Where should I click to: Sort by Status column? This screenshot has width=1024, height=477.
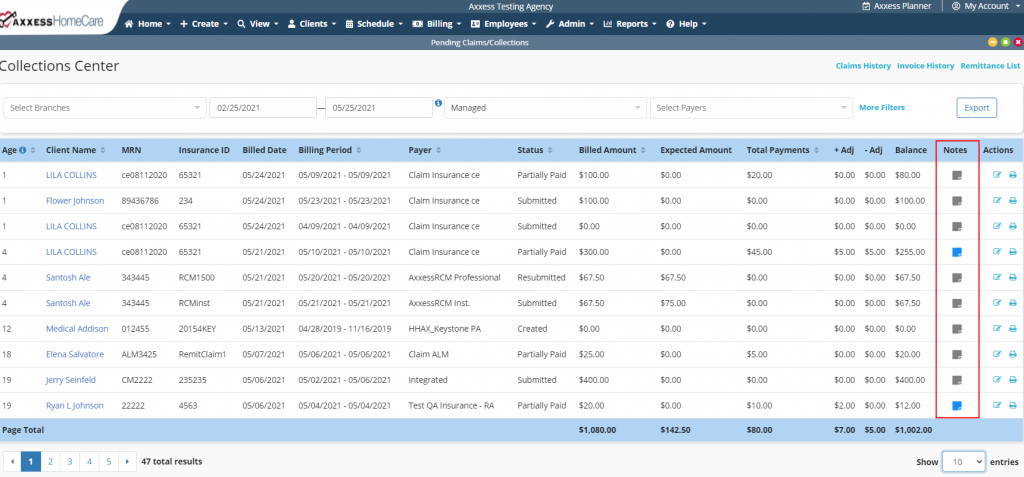(x=536, y=150)
